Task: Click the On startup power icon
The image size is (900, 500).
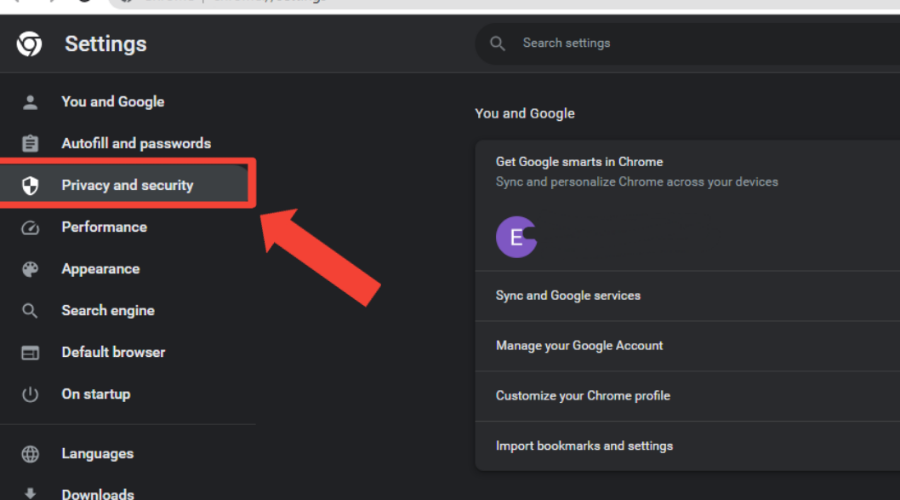Action: point(30,395)
